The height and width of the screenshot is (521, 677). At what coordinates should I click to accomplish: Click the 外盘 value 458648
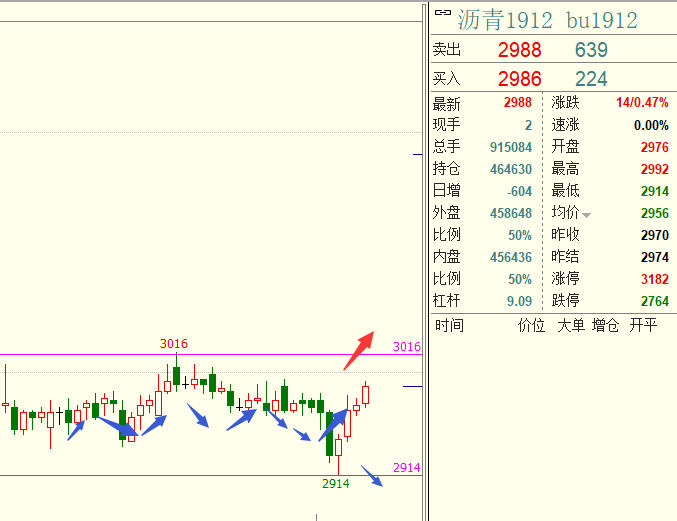pos(511,213)
